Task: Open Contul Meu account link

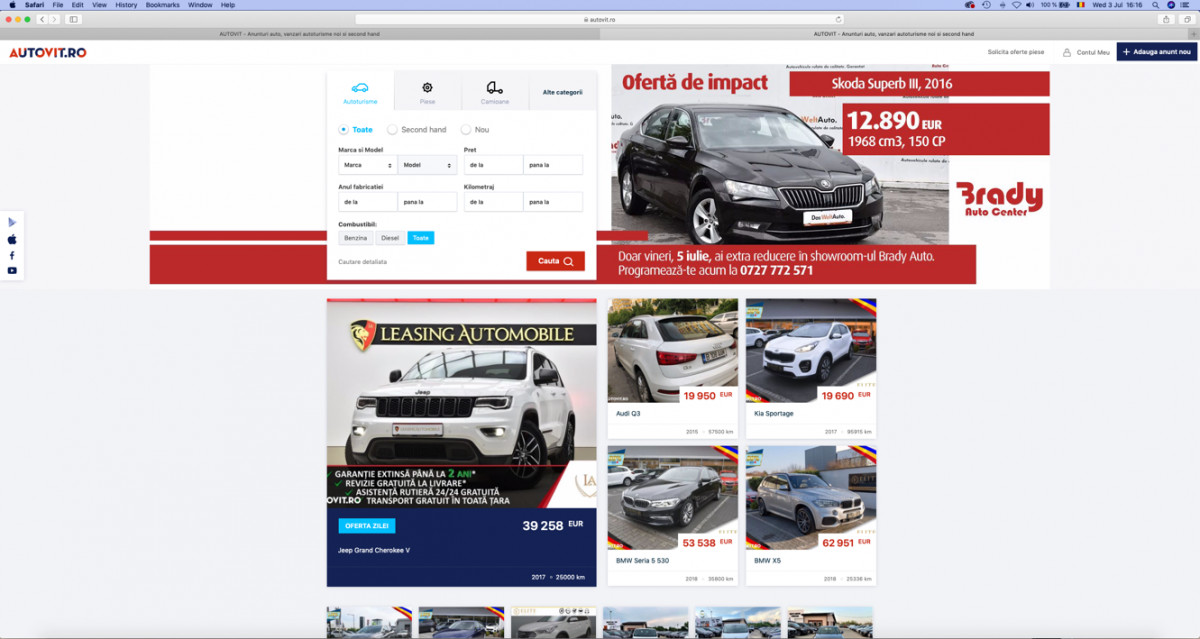Action: pos(1087,52)
